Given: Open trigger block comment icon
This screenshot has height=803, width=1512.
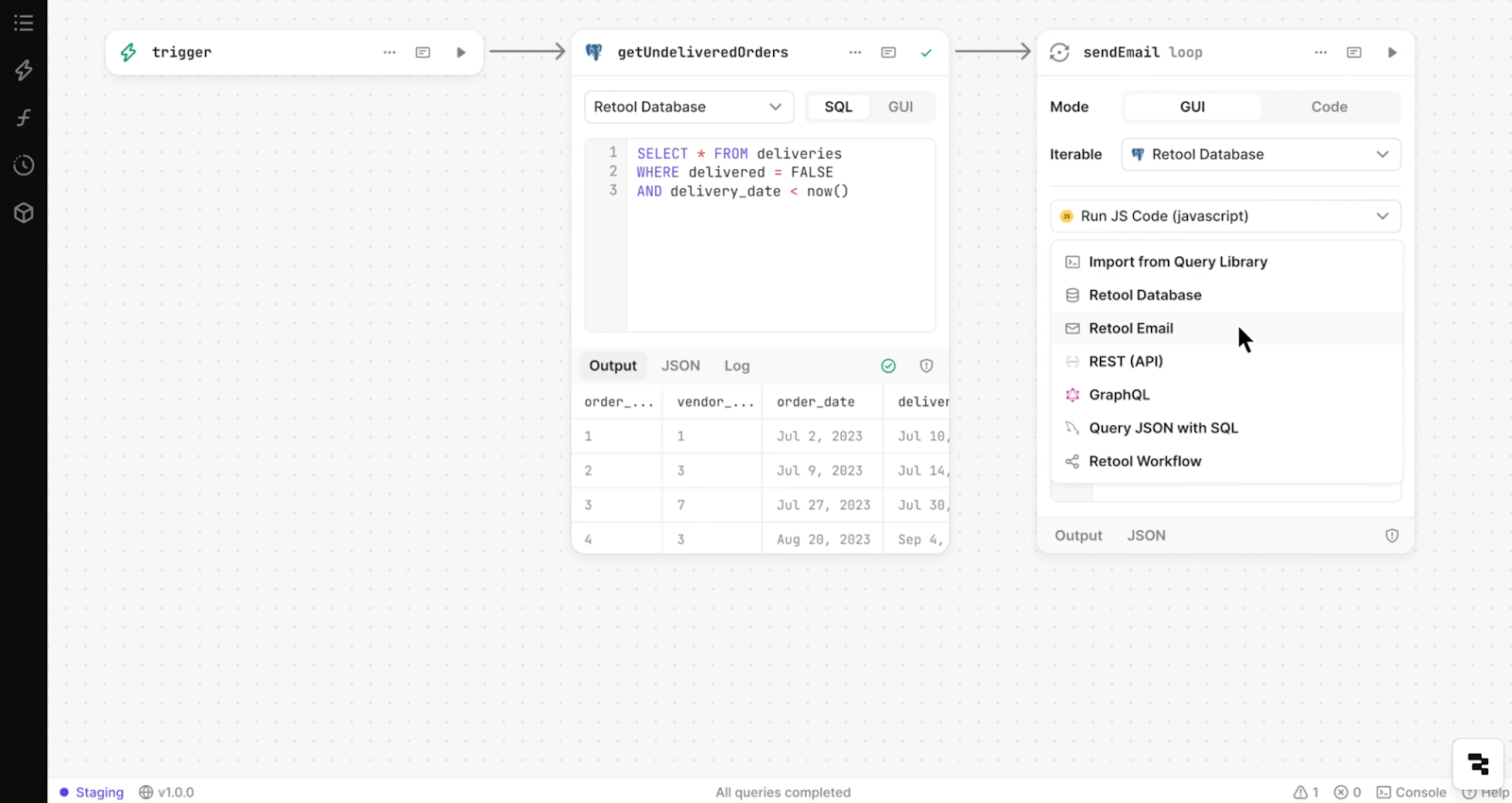Looking at the screenshot, I should 422,52.
